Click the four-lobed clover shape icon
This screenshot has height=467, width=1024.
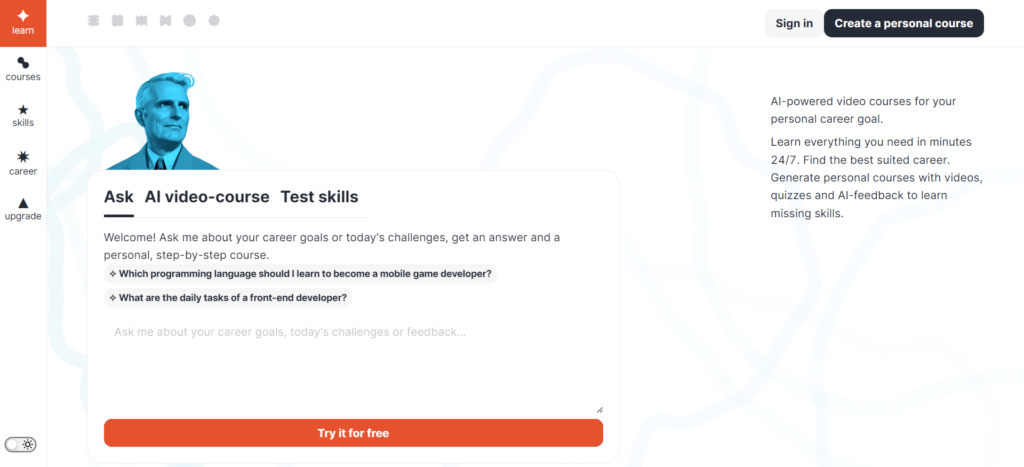click(118, 21)
